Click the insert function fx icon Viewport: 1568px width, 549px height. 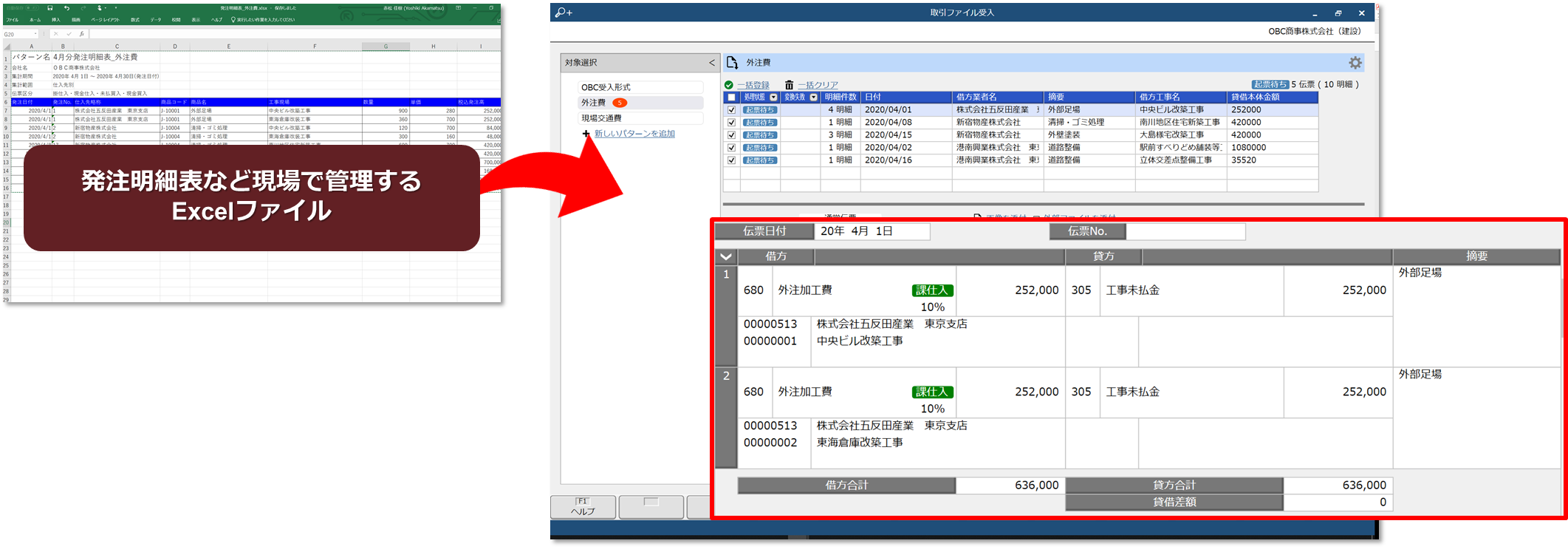[x=81, y=34]
